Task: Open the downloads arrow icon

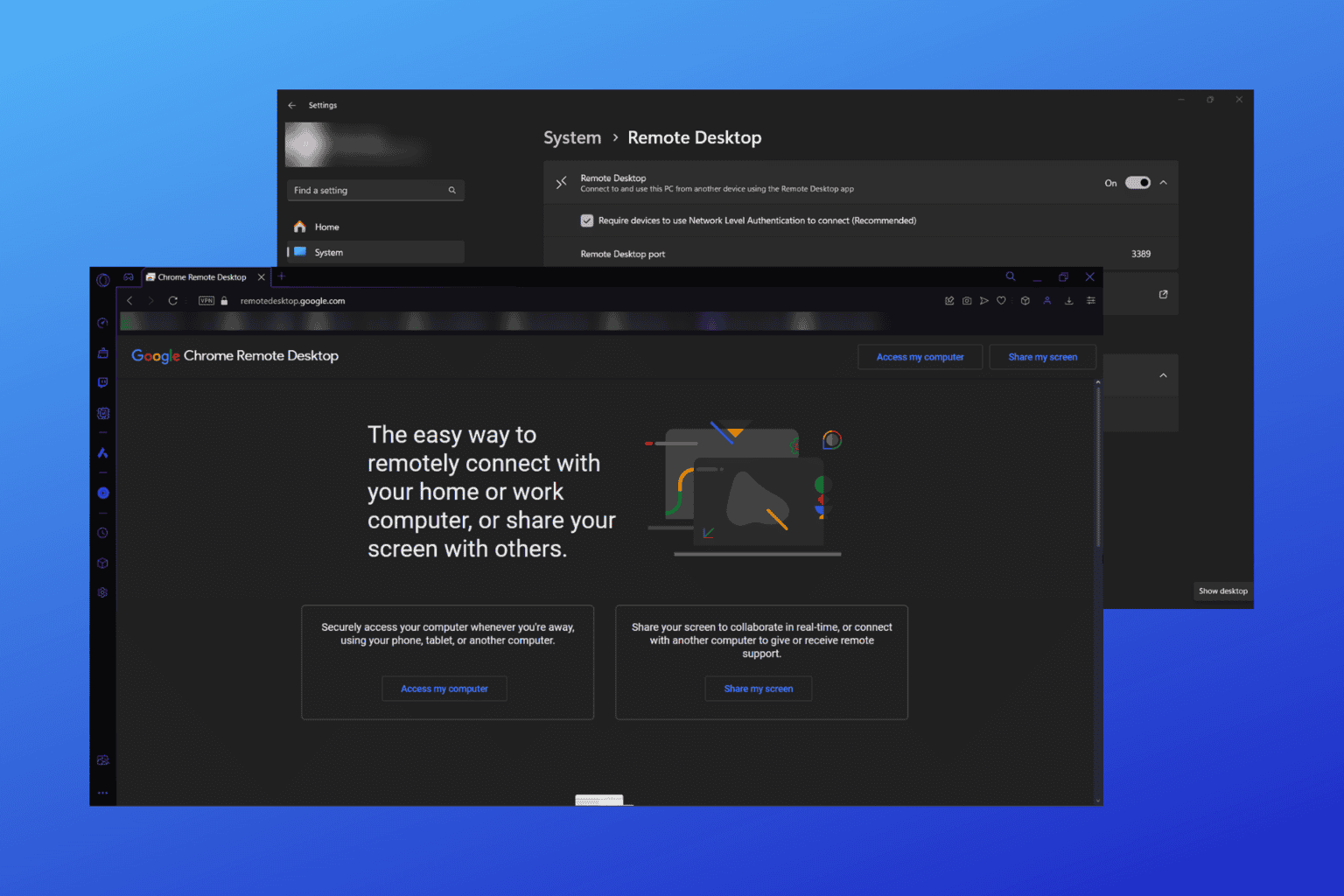Action: pyautogui.click(x=1068, y=301)
